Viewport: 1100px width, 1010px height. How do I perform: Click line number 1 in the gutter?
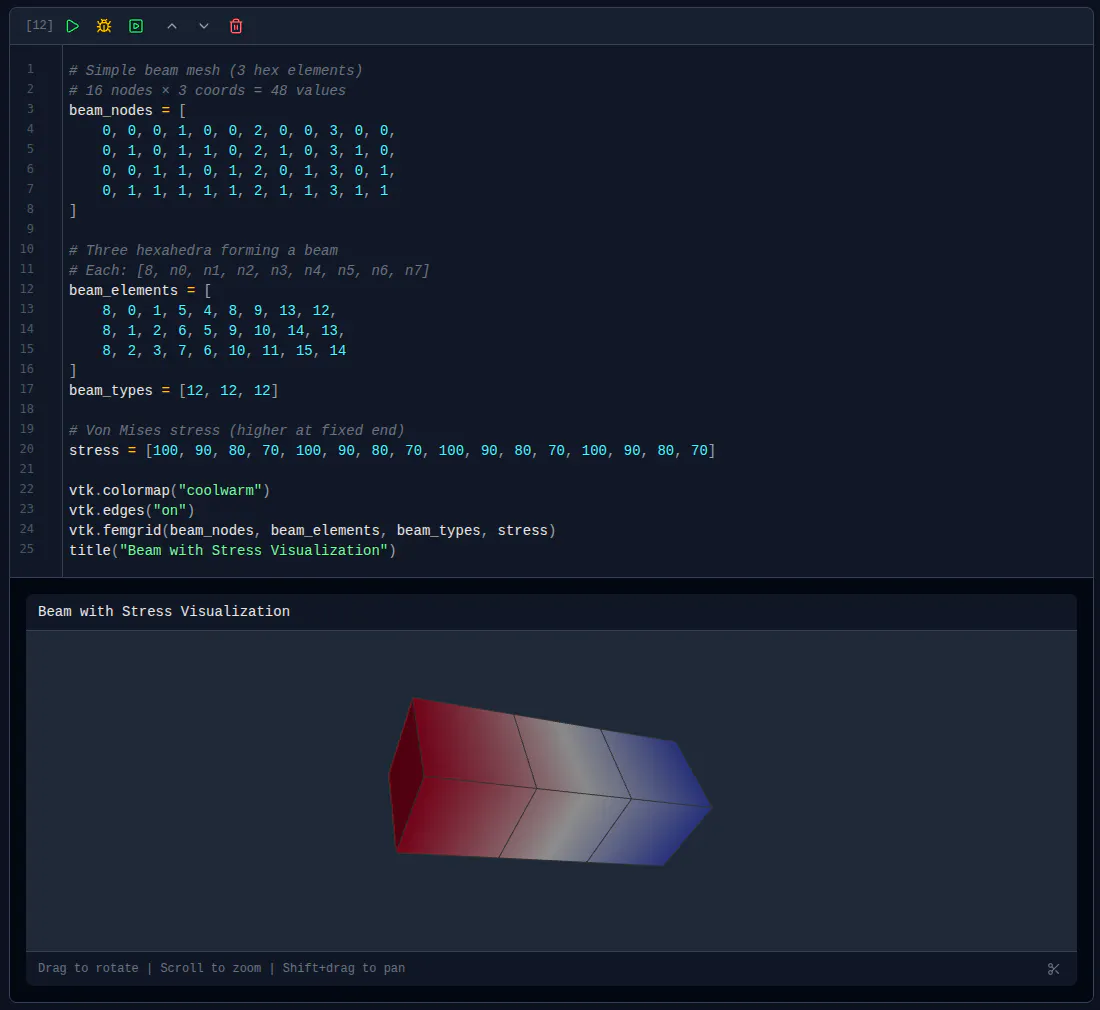click(x=30, y=69)
